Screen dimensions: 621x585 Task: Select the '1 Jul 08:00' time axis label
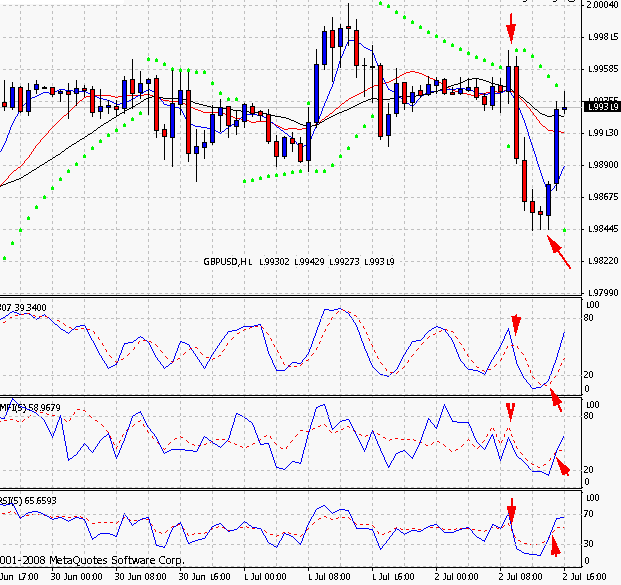(329, 577)
